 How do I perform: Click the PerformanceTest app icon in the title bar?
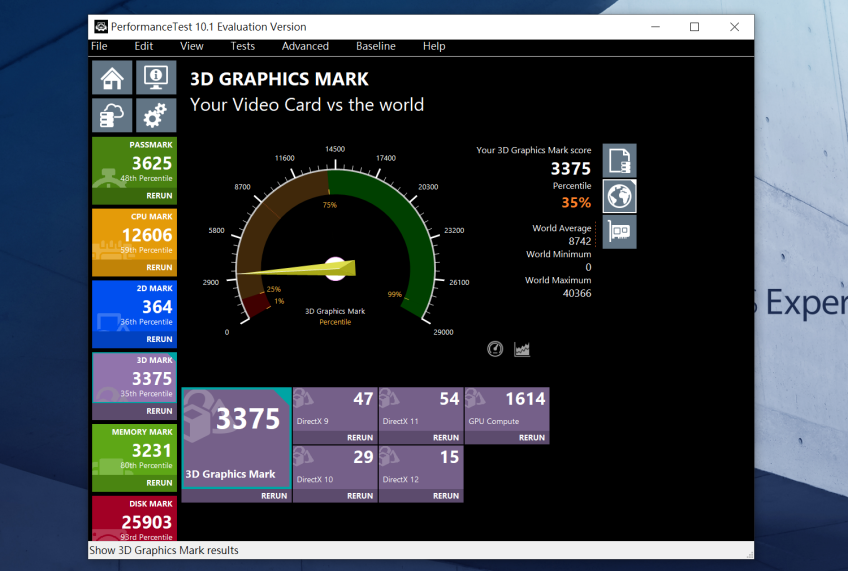[x=101, y=26]
